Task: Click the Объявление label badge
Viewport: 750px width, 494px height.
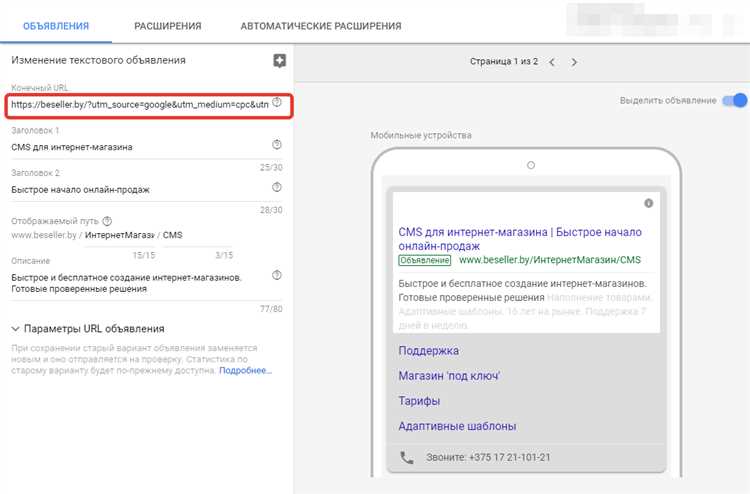Action: tap(425, 260)
